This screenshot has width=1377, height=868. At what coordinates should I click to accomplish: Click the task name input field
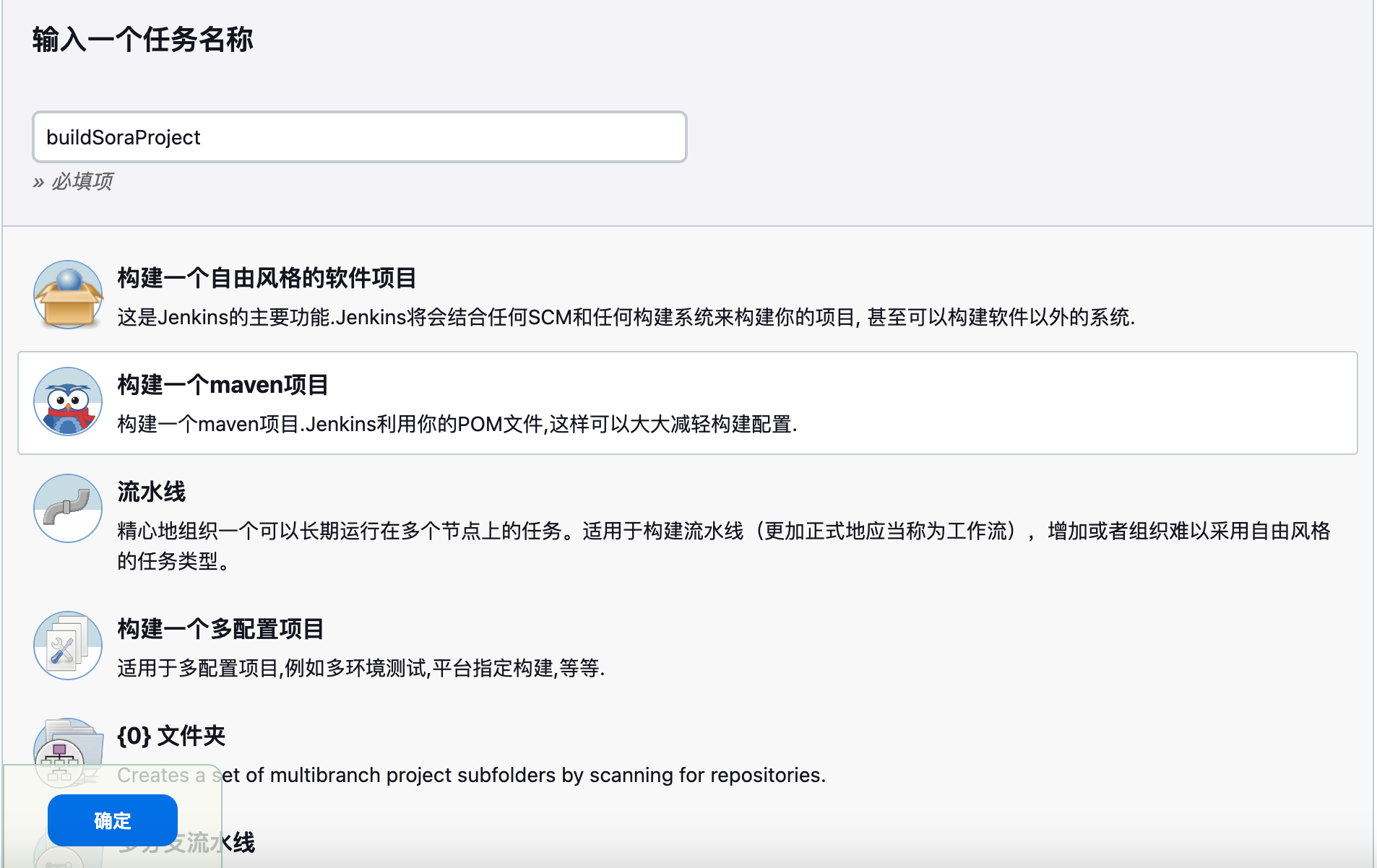(359, 137)
